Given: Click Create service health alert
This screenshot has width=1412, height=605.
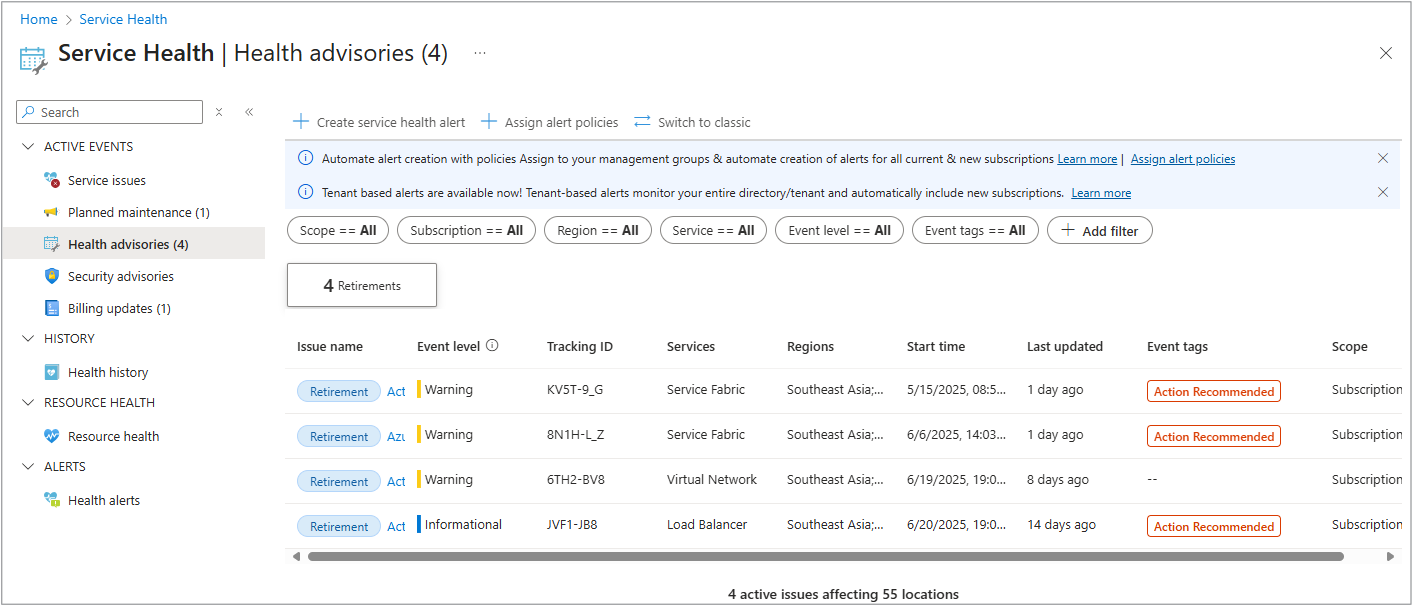Looking at the screenshot, I should pyautogui.click(x=379, y=122).
